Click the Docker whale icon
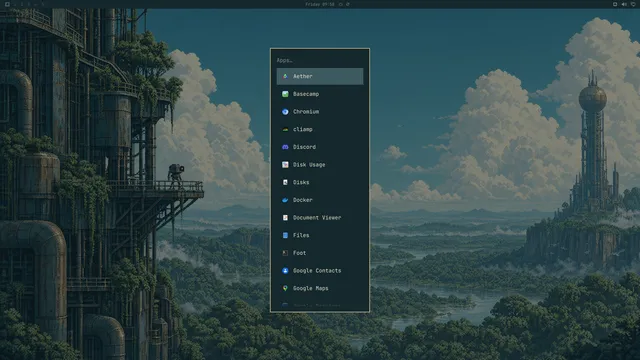The width and height of the screenshot is (640, 360). point(285,200)
